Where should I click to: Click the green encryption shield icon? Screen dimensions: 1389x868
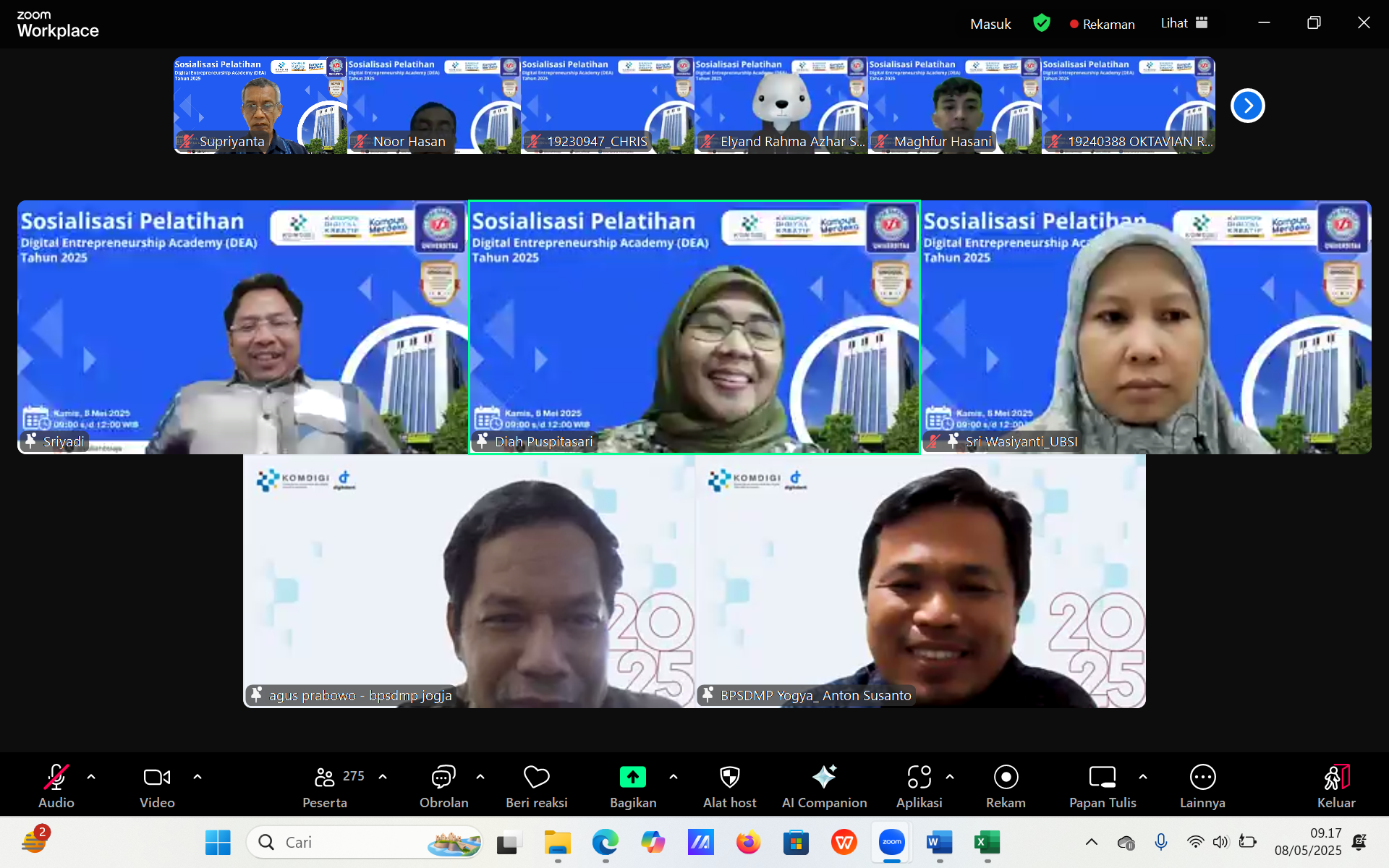pos(1041,23)
